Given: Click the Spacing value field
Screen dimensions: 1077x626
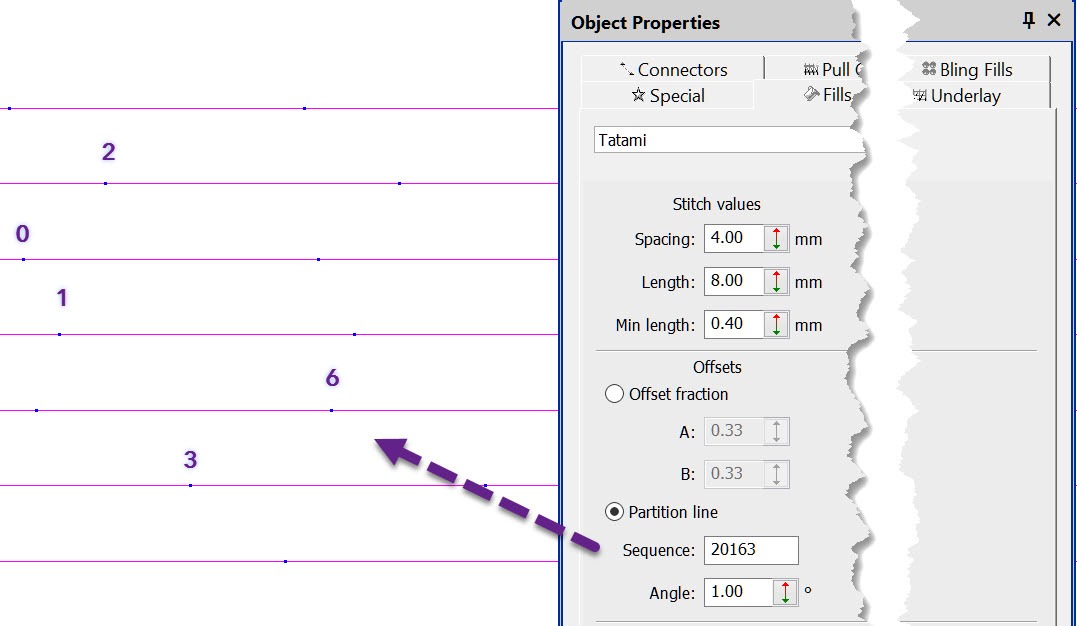Looking at the screenshot, I should tap(733, 239).
